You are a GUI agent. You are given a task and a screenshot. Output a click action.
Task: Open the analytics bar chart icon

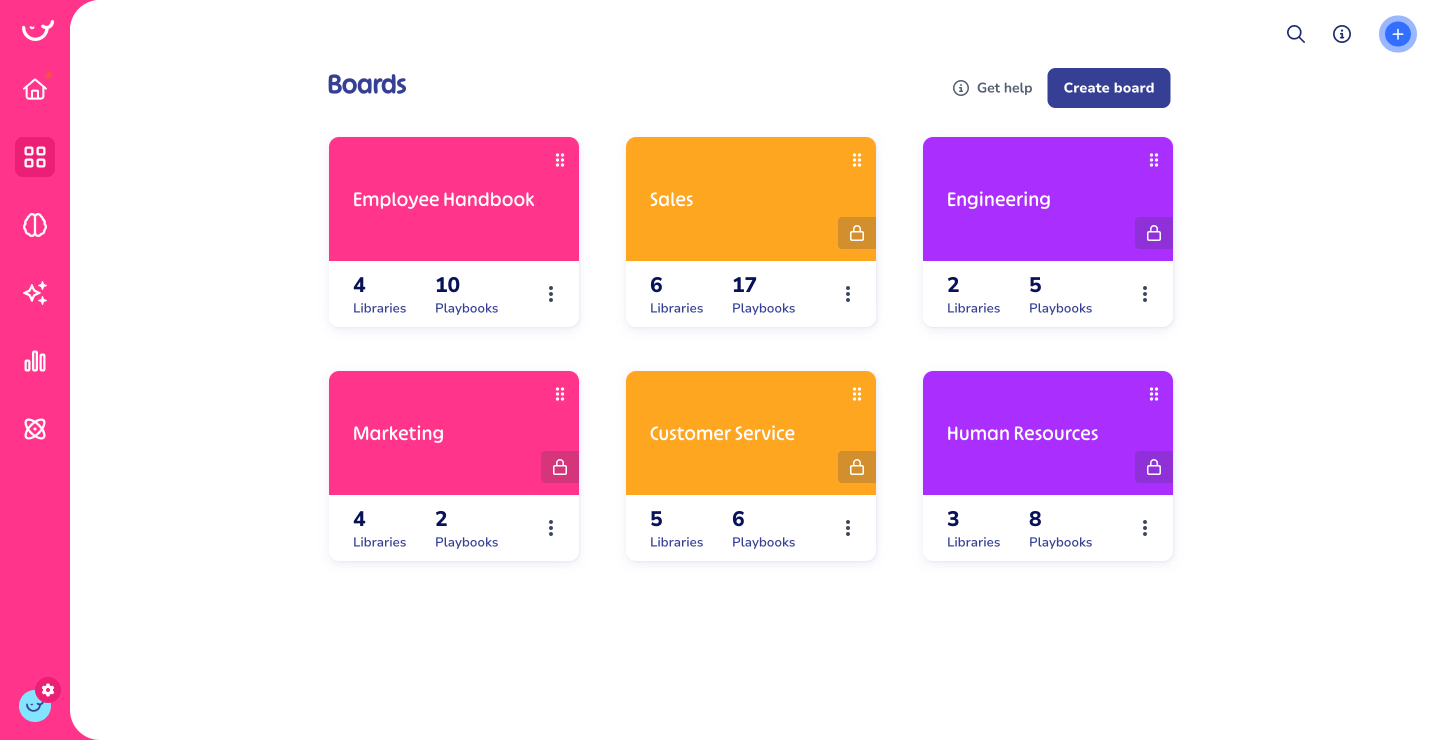pyautogui.click(x=35, y=361)
